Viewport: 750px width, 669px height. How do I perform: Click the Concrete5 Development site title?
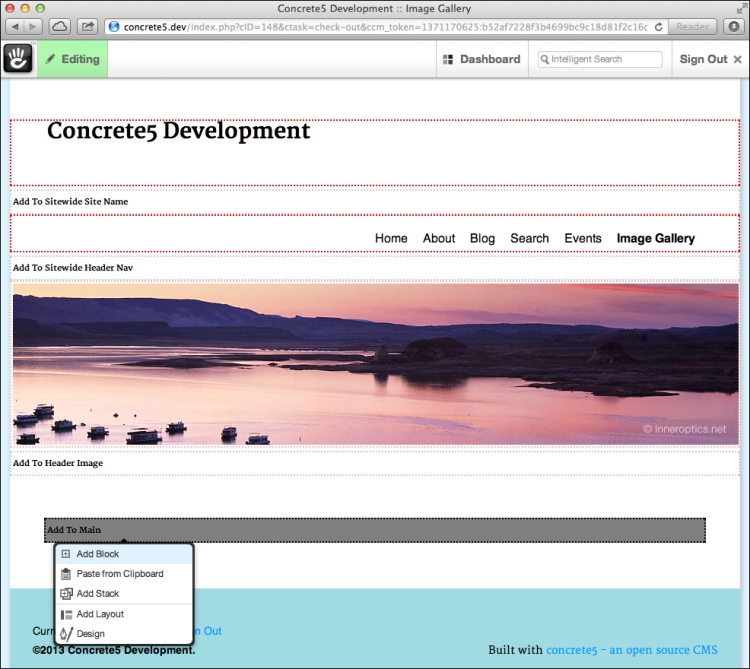tap(178, 131)
